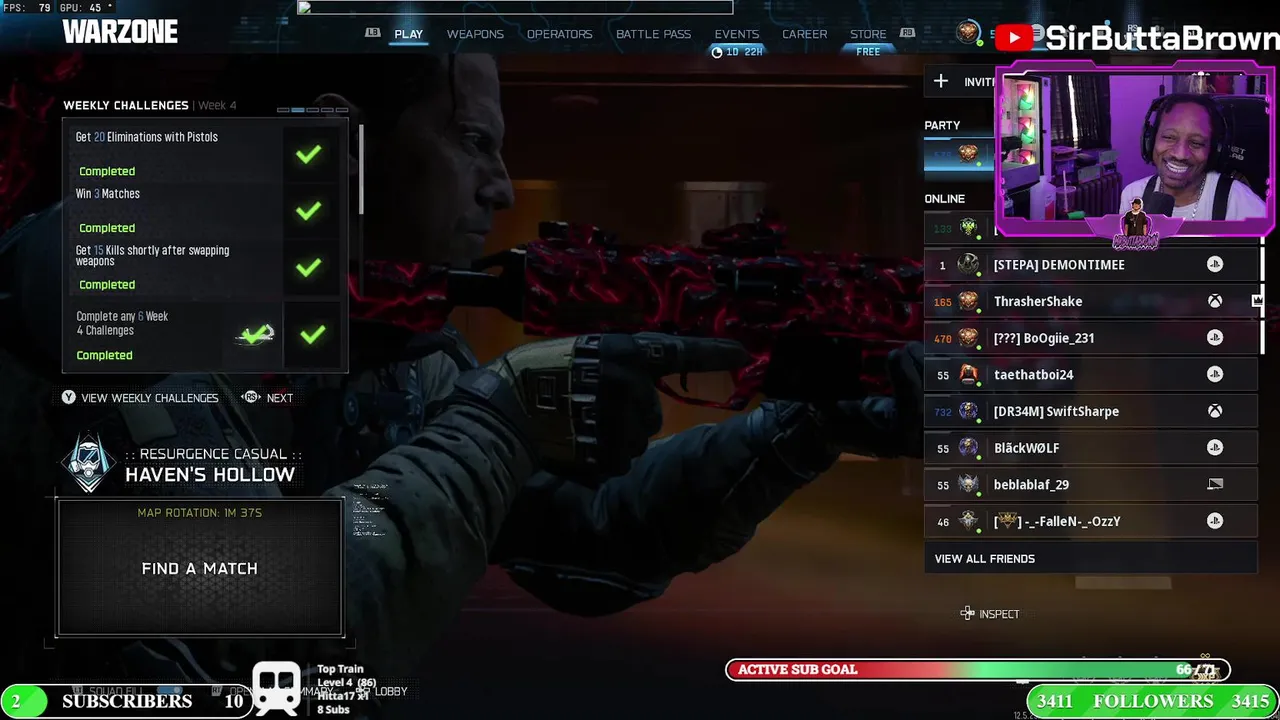Click the checkmark for Win 3 Matches
Screen dimensions: 1280x720
308,211
